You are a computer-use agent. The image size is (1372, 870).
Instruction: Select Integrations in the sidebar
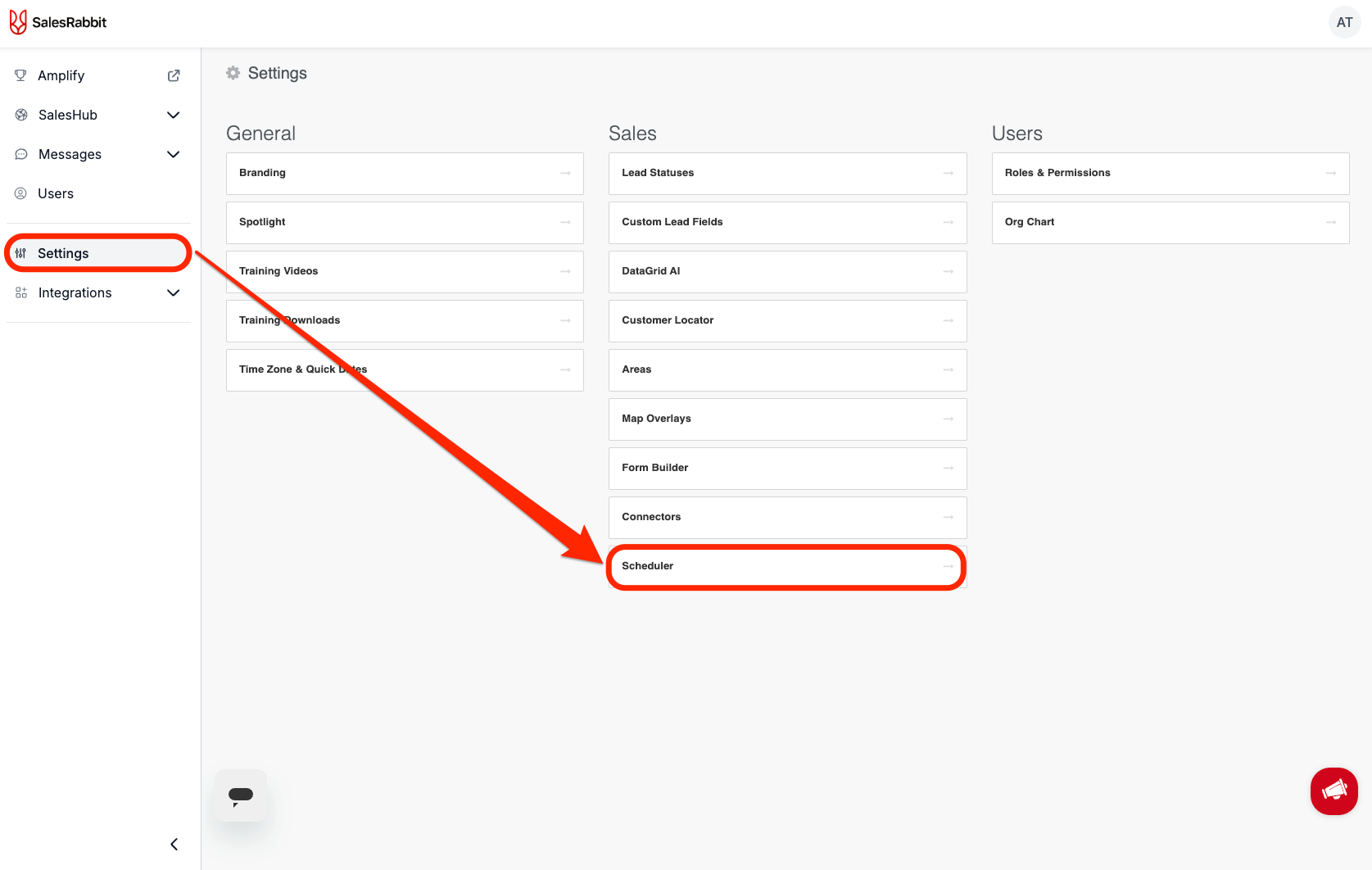point(98,292)
